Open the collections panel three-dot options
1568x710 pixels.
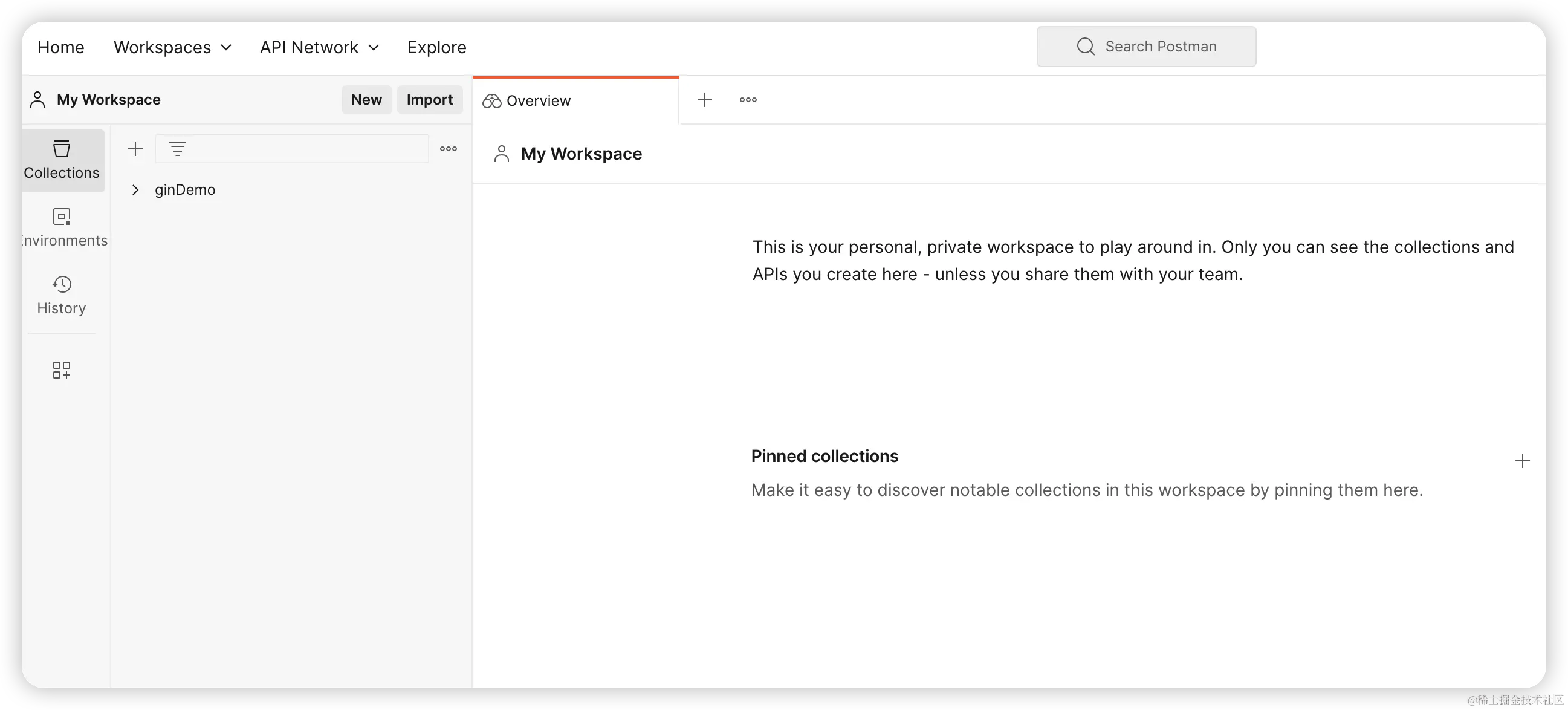pyautogui.click(x=449, y=149)
